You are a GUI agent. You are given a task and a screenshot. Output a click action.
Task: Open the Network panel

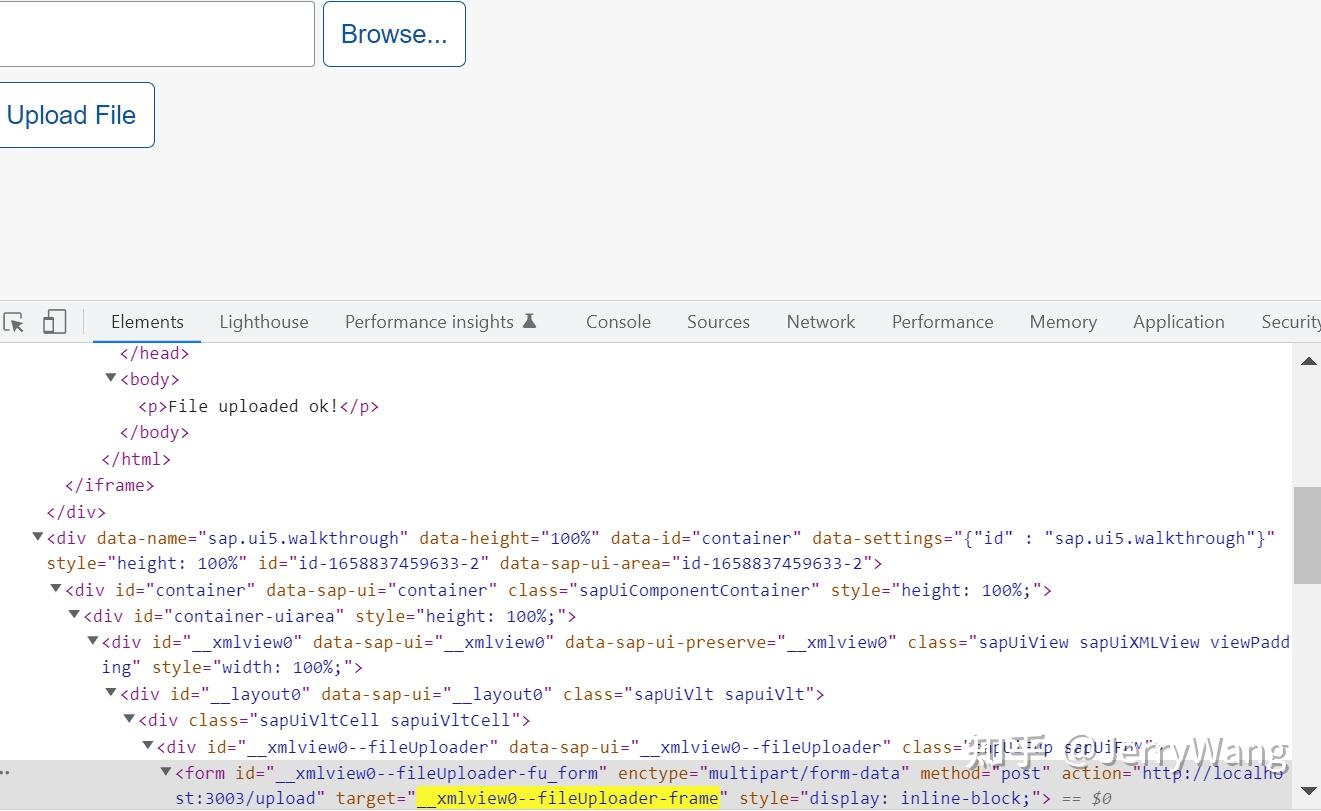click(820, 321)
